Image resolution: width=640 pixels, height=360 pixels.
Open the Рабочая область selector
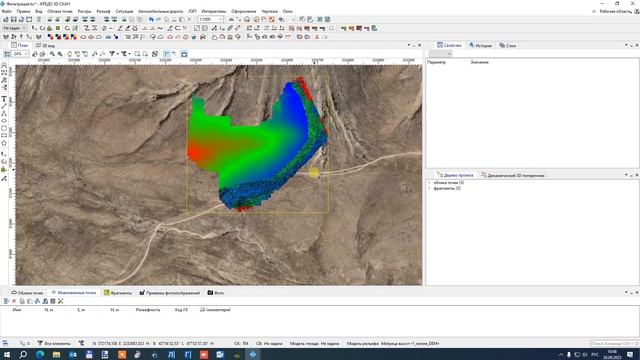coord(616,11)
